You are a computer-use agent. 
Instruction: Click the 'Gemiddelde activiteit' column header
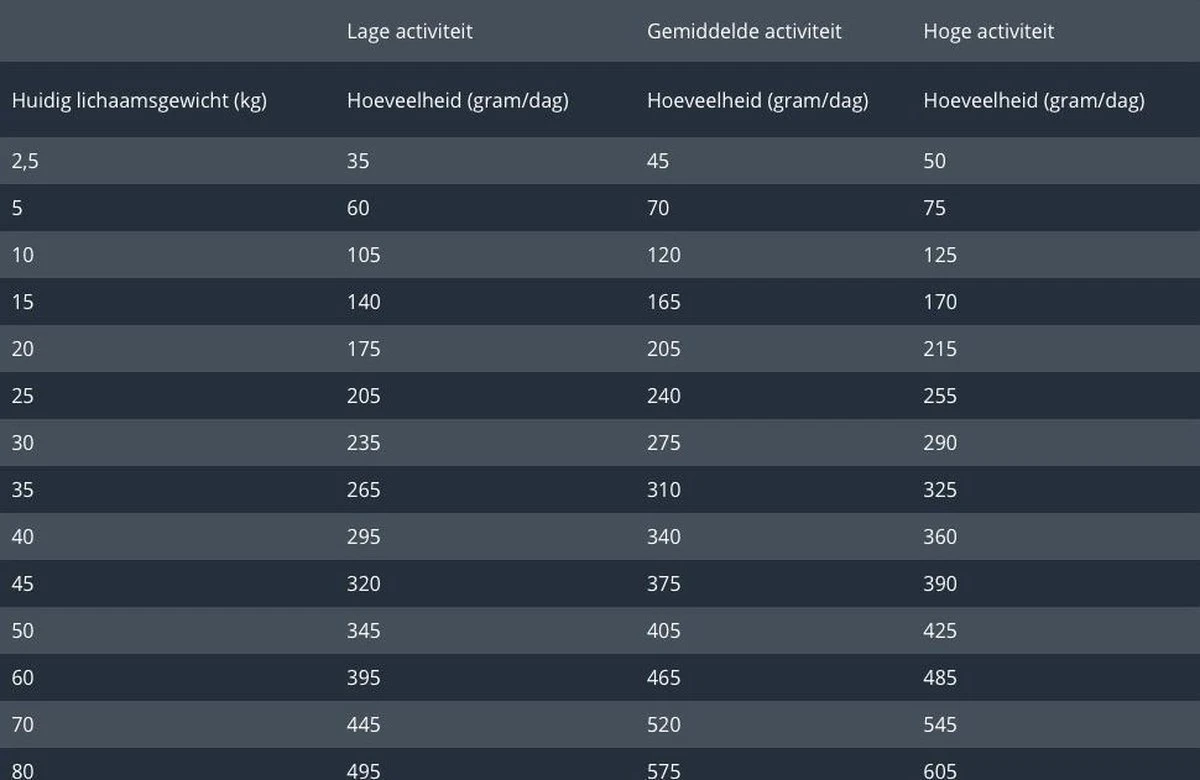tap(744, 31)
